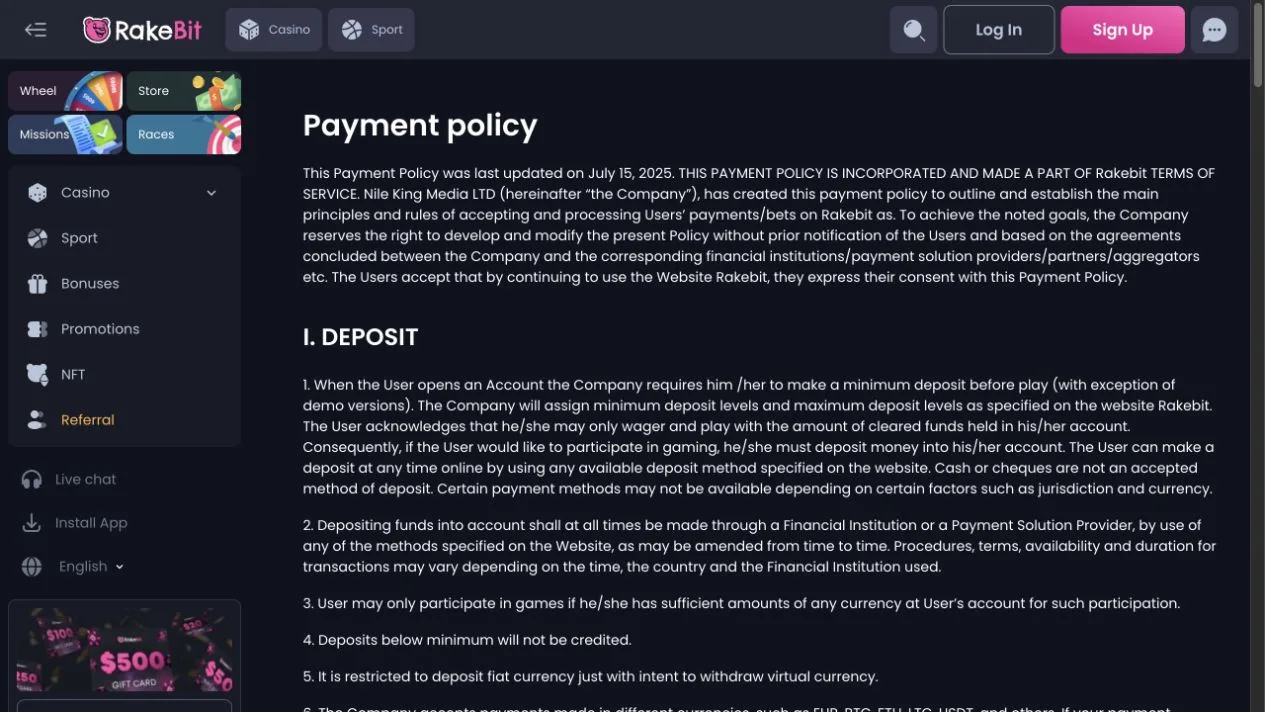This screenshot has height=712, width=1265.
Task: Open the Wheel tile
Action: 65,91
